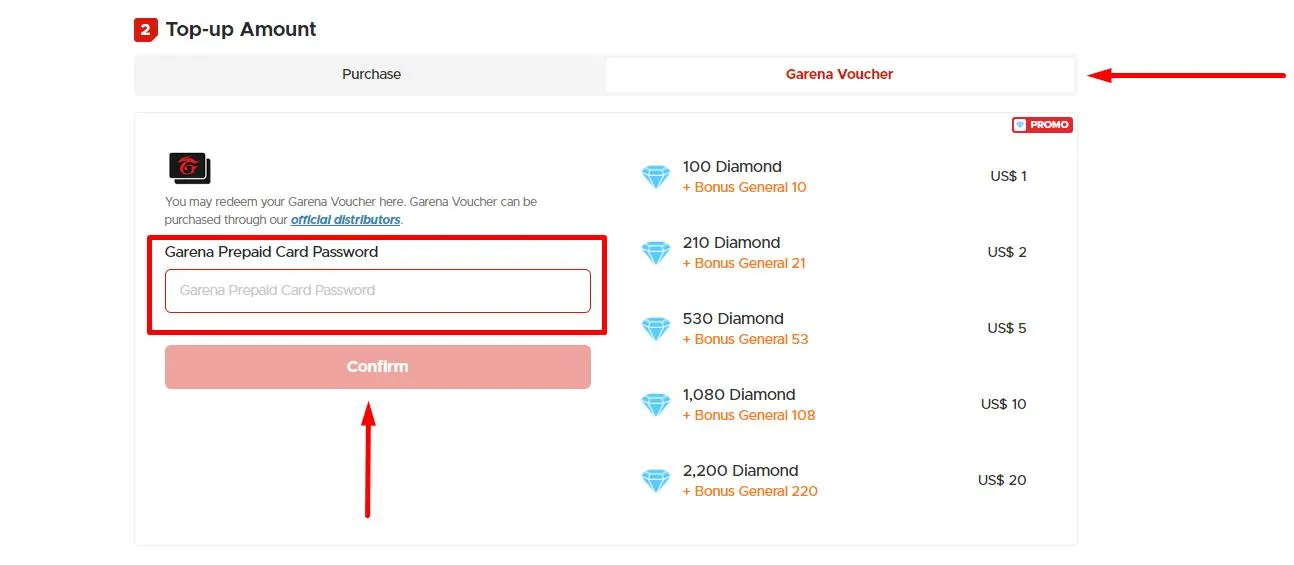
Task: Open the official distributors link
Action: coord(346,220)
